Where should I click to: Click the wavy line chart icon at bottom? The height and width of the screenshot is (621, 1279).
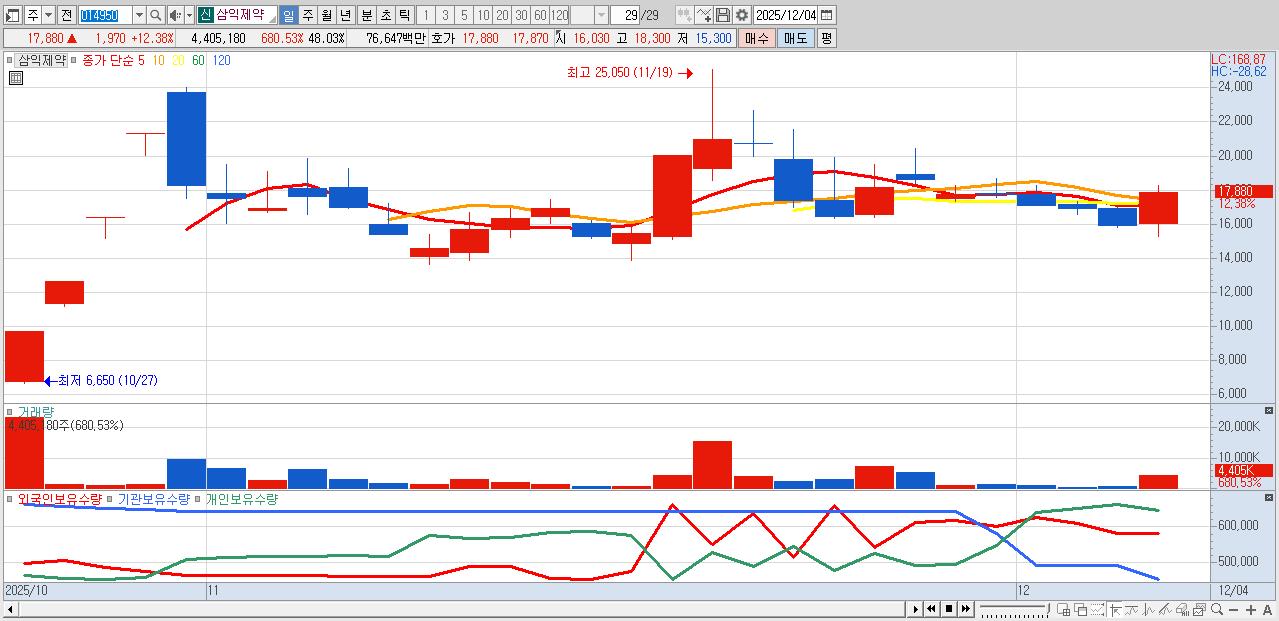pyautogui.click(x=1131, y=609)
